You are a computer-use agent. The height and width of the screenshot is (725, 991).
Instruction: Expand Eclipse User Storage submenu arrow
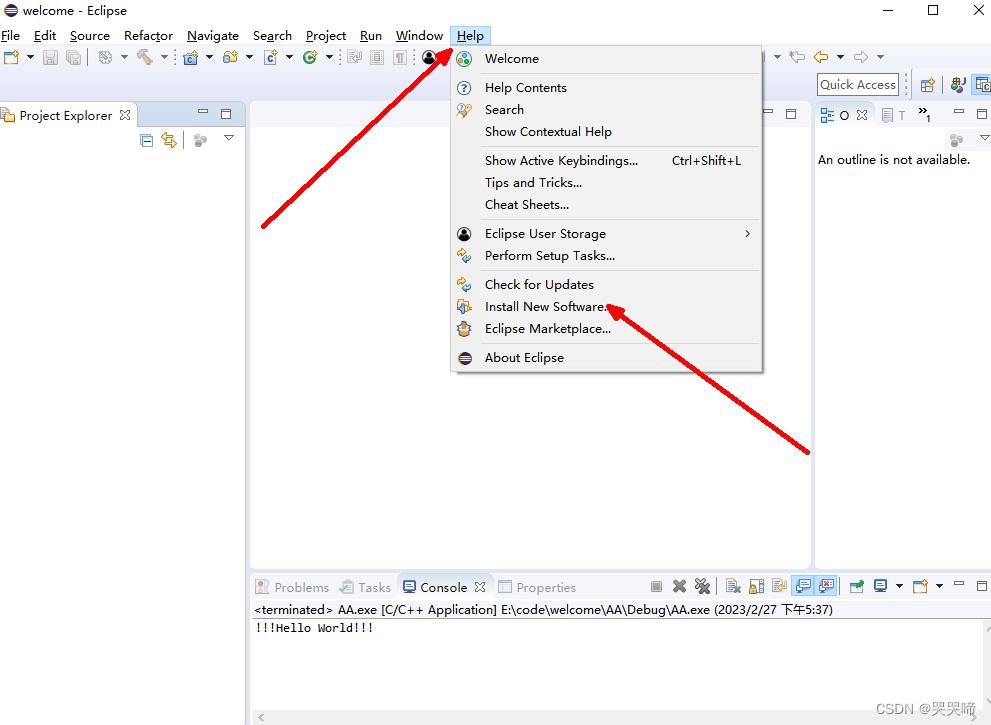(748, 233)
